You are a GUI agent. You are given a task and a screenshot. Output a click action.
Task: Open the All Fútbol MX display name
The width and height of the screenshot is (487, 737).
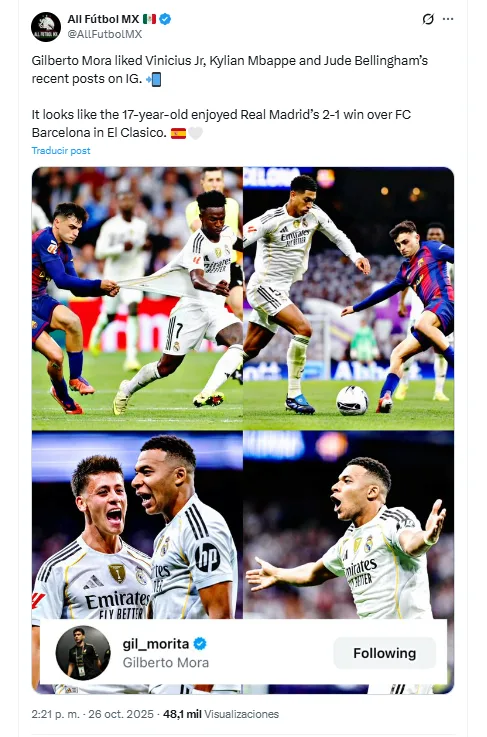[103, 19]
